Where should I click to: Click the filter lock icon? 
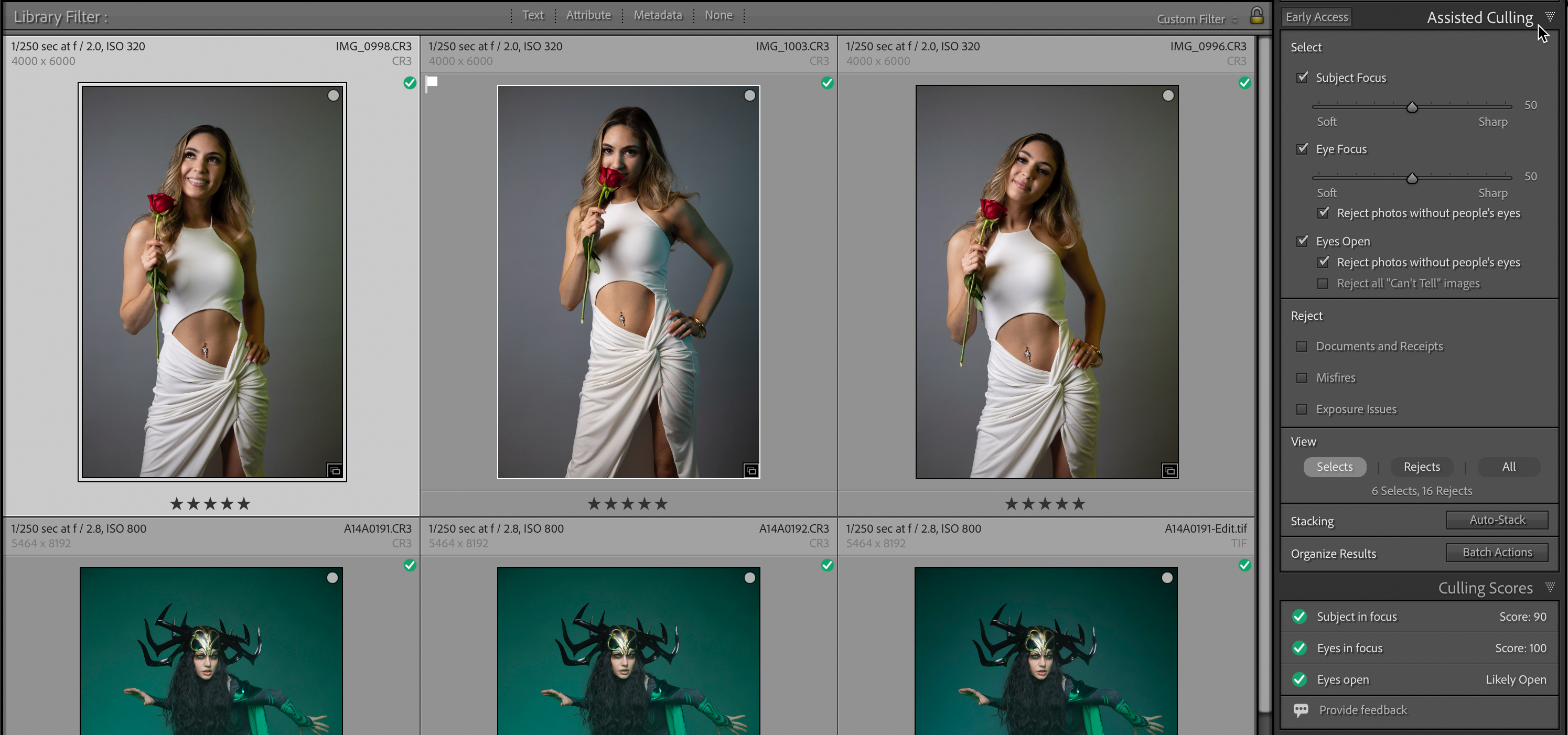[x=1256, y=16]
